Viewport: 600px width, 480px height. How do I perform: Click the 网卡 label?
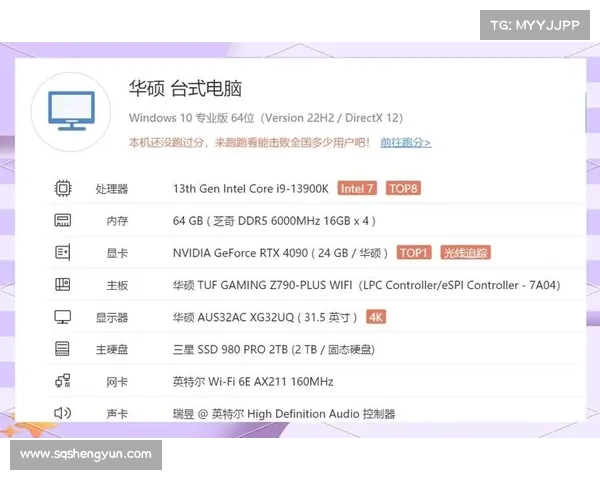[117, 382]
